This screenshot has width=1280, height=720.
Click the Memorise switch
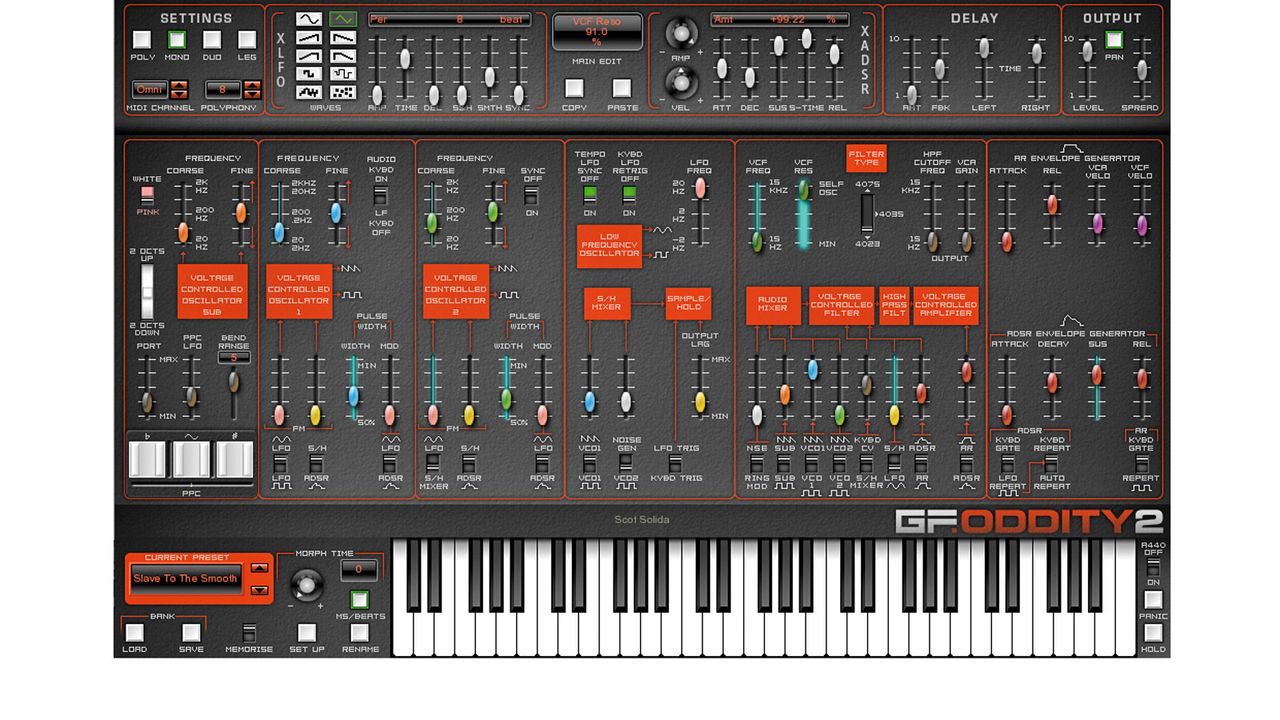click(x=249, y=632)
